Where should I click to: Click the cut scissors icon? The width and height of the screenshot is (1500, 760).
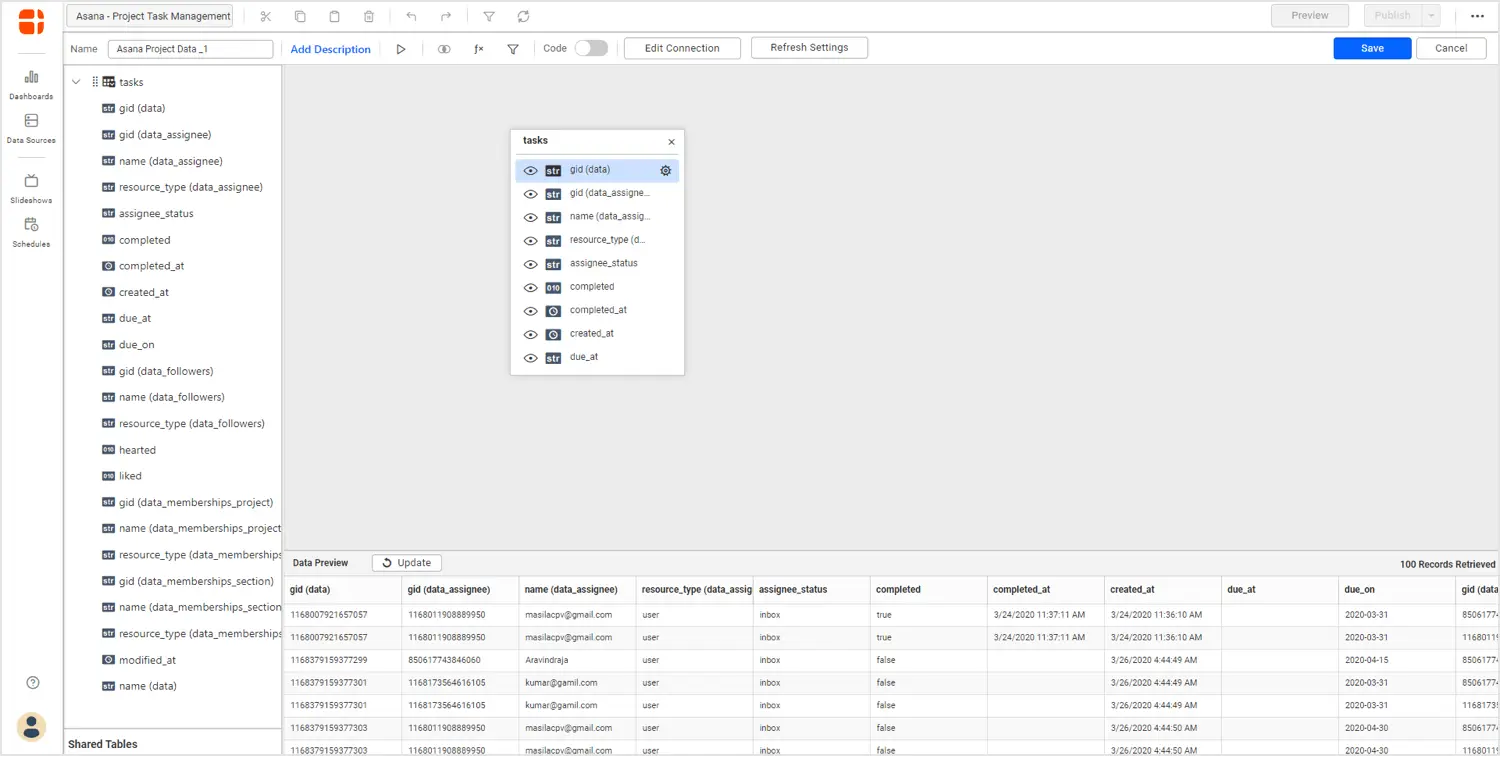point(265,16)
